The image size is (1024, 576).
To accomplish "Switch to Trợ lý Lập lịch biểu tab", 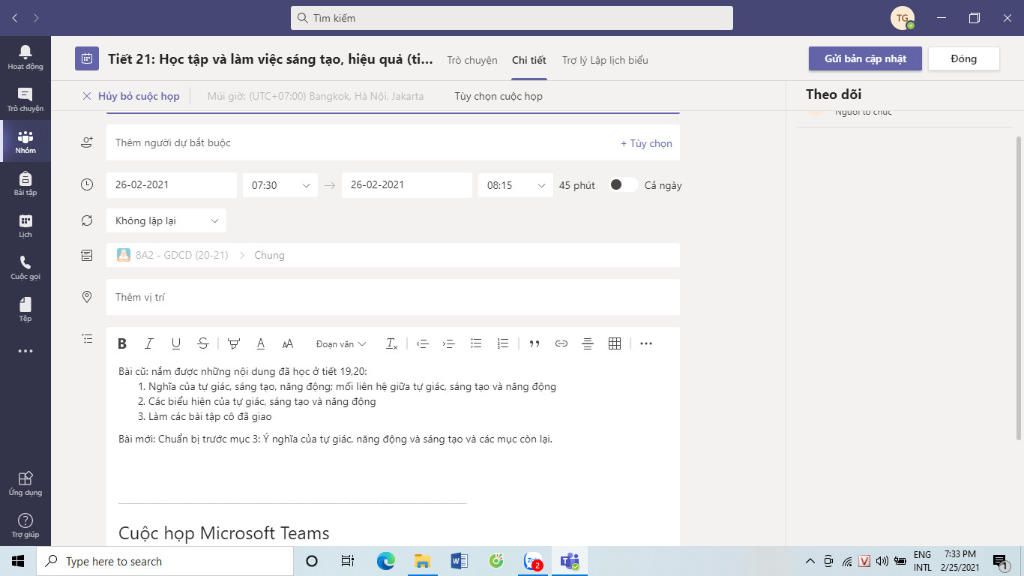I will click(605, 60).
